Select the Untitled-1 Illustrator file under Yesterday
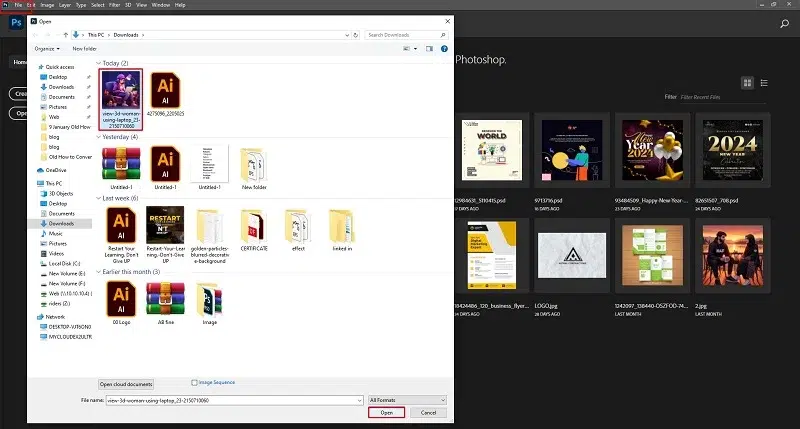Viewport: 800px width, 429px height. click(165, 168)
